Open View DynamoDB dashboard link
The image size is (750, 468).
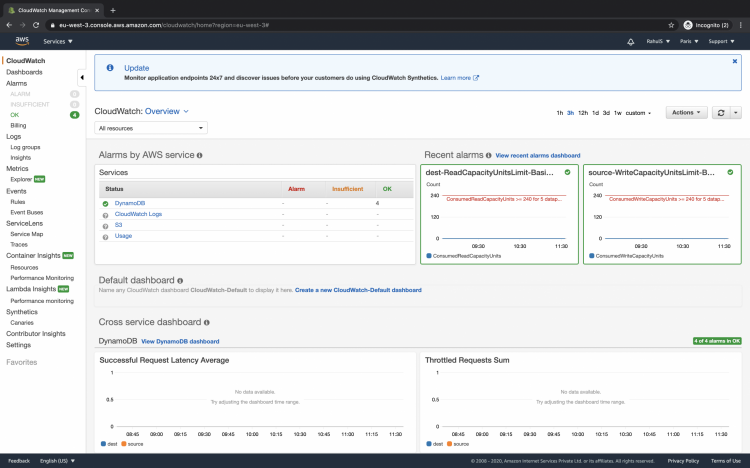click(x=180, y=342)
